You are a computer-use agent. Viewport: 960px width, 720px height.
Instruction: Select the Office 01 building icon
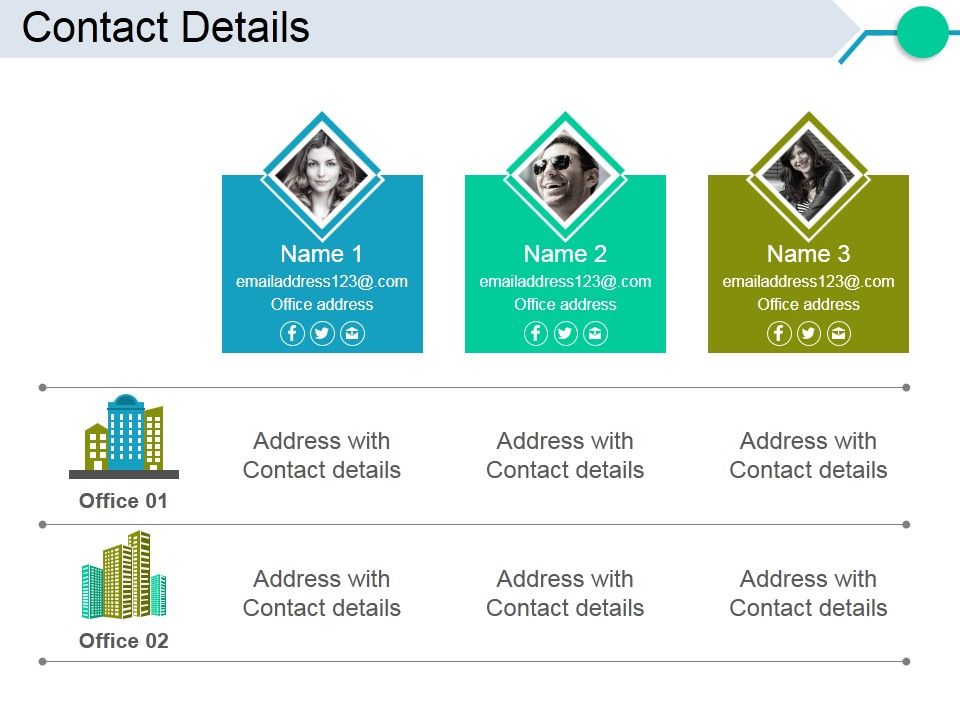point(124,437)
